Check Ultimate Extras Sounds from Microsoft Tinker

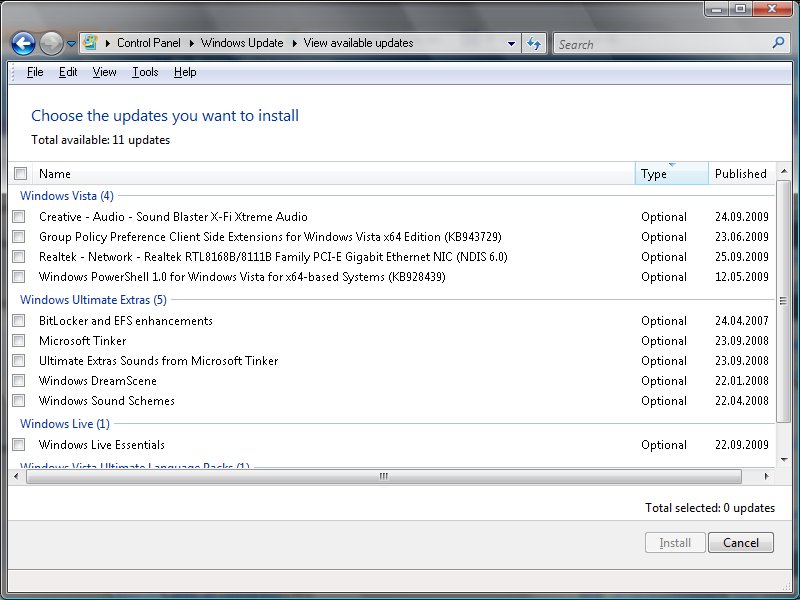point(19,361)
